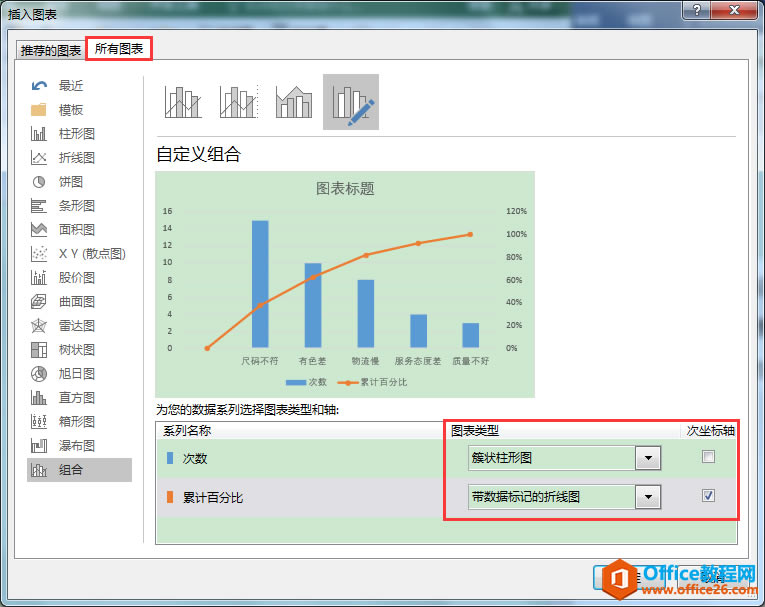The width and height of the screenshot is (765, 607).
Task: Click the 尺码不符 axis label in preview
Action: [260, 361]
